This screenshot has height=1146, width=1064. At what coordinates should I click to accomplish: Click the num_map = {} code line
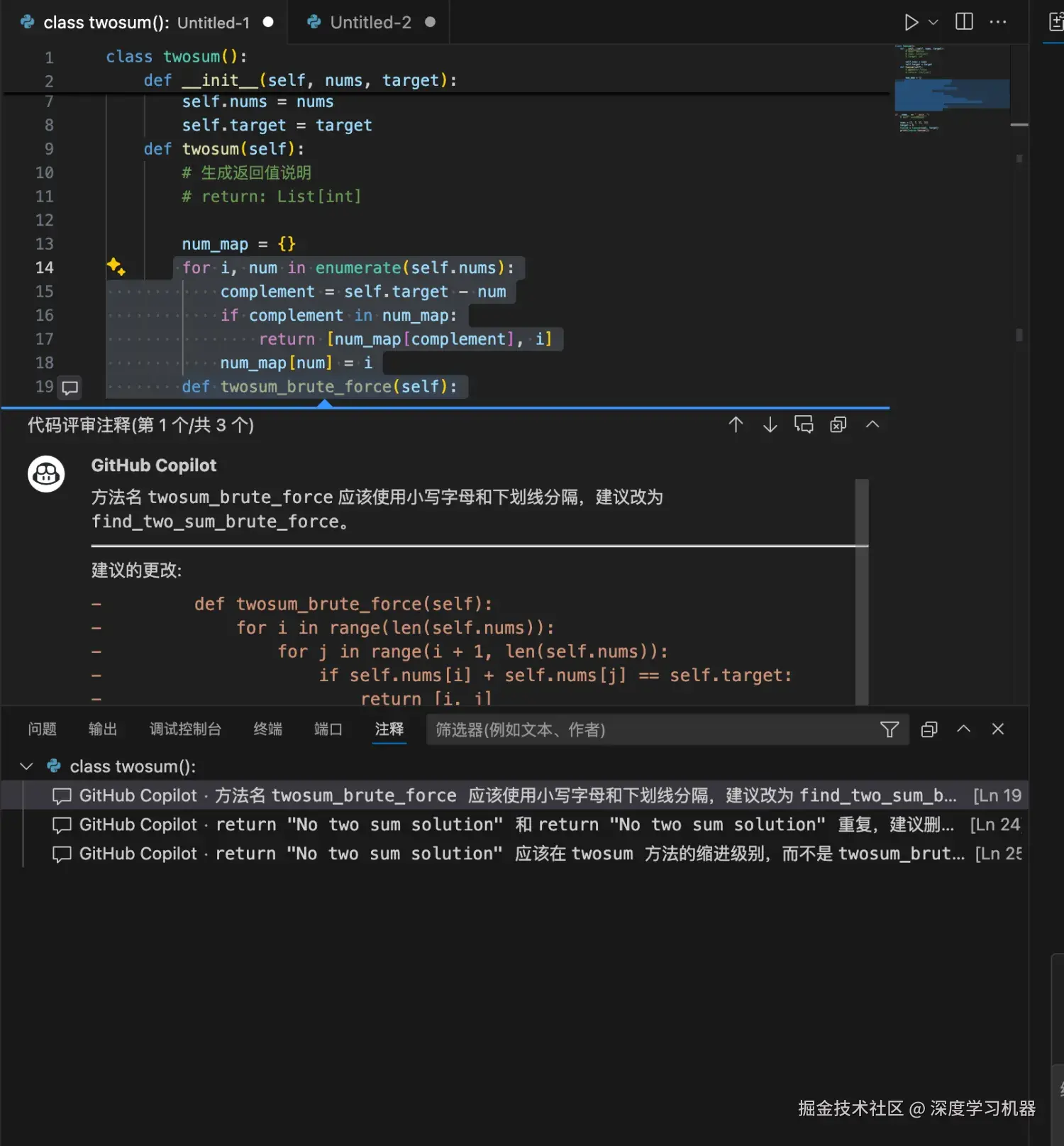pyautogui.click(x=238, y=244)
